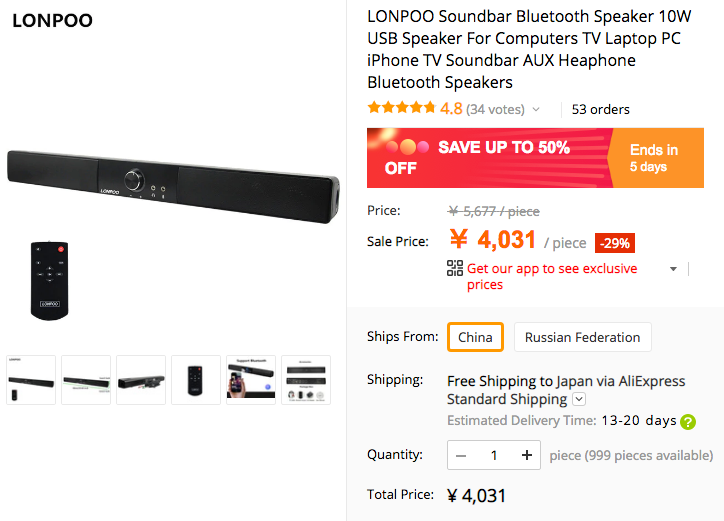Select the second product thumbnail

[86, 380]
